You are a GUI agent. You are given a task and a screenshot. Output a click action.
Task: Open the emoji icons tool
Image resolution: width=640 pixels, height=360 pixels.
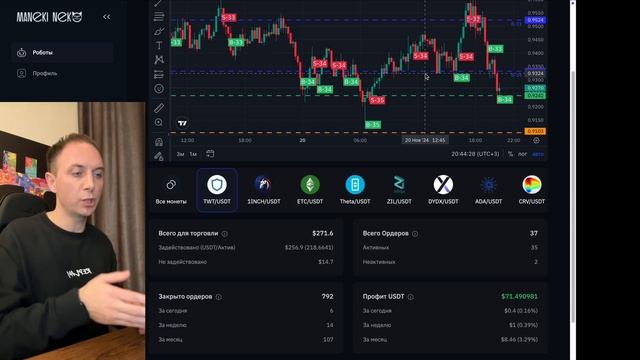coord(159,89)
